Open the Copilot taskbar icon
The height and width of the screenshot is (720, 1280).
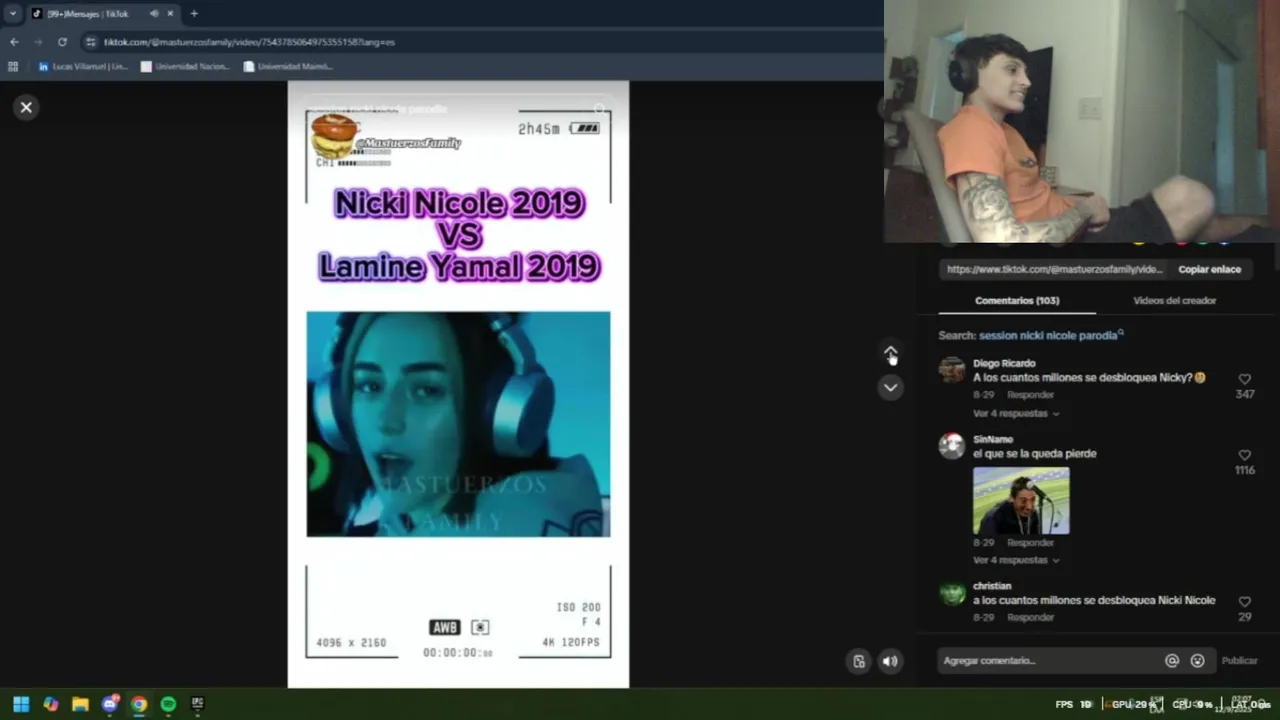point(51,704)
